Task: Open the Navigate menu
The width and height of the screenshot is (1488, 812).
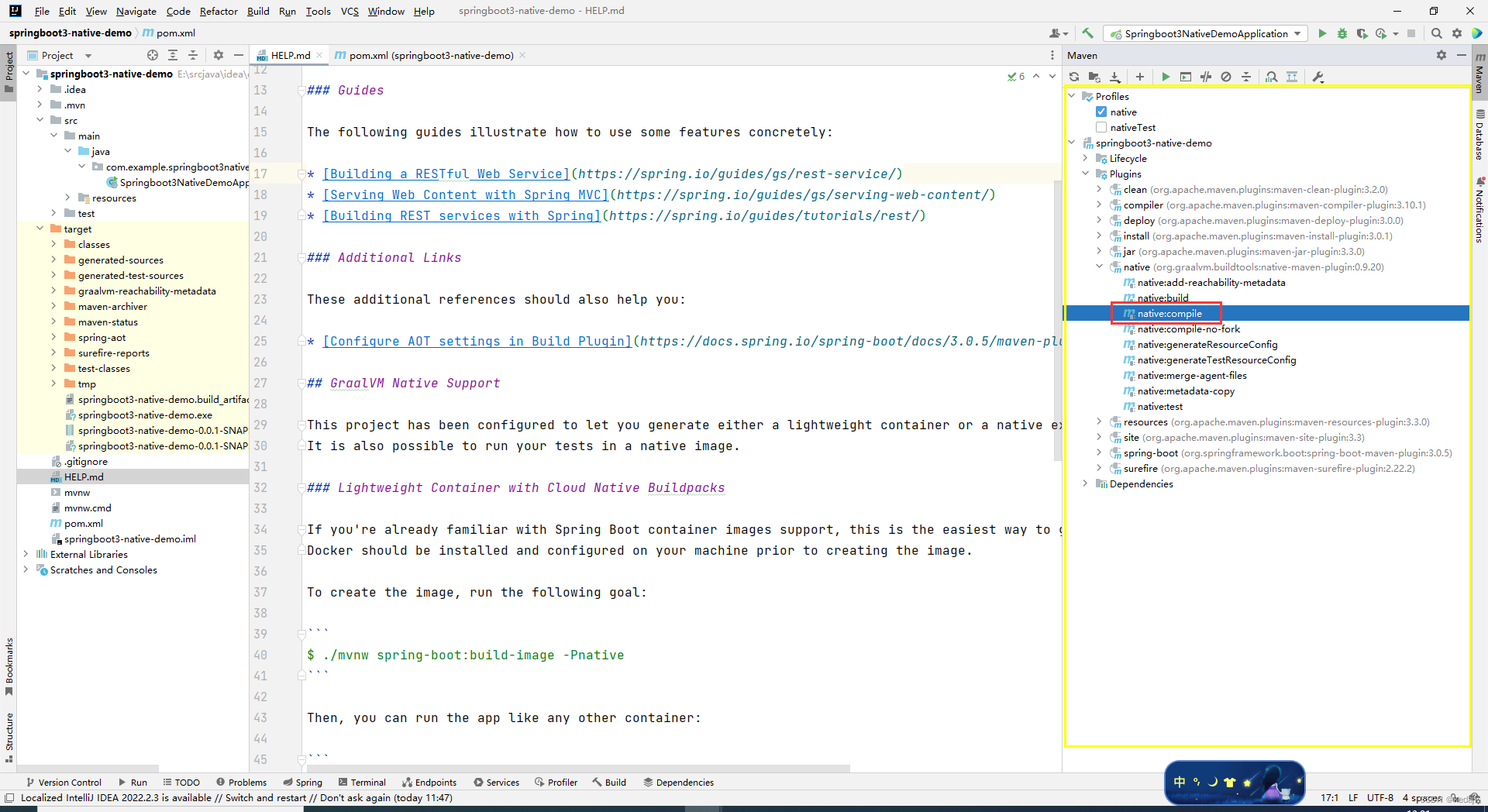Action: (x=136, y=11)
